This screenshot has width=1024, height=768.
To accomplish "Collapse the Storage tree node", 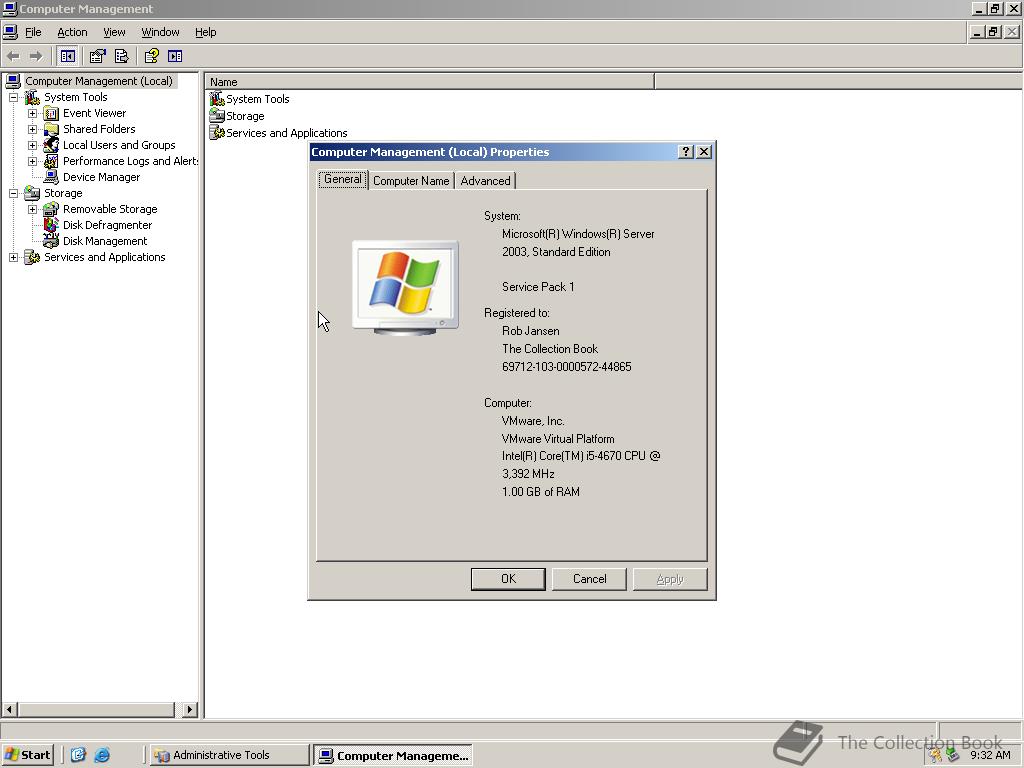I will [13, 193].
